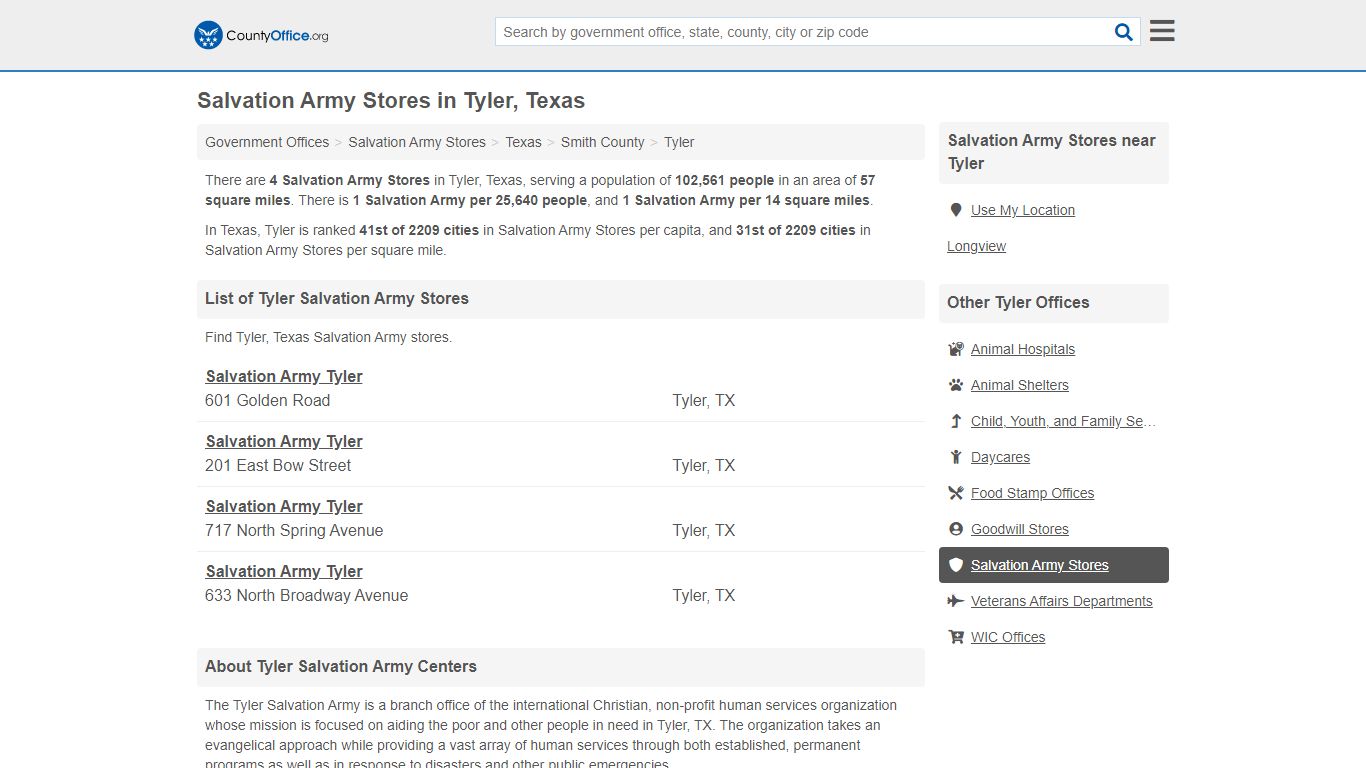The image size is (1366, 768).
Task: Click the List of Tyler Salvation Army Stores heading
Action: [337, 298]
